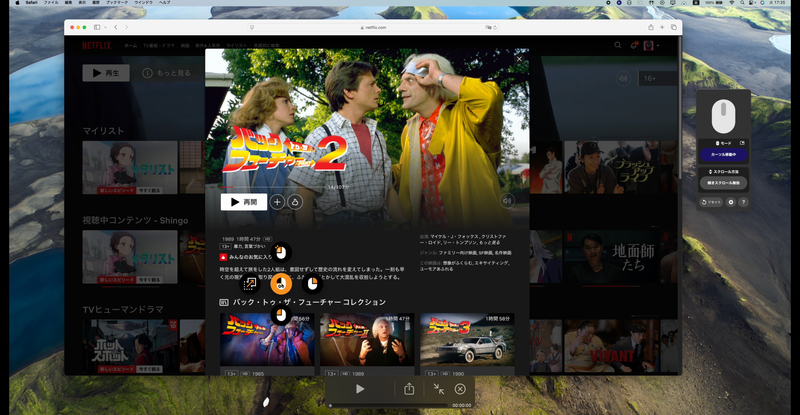This screenshot has width=800, height=415.
Task: Click Spotlight search in macOS menu bar
Action: 742,3
